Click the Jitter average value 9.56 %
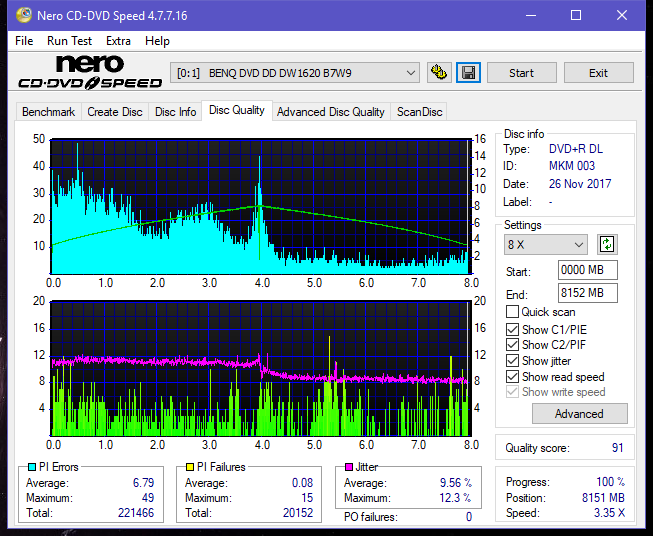This screenshot has width=653, height=536. (456, 483)
